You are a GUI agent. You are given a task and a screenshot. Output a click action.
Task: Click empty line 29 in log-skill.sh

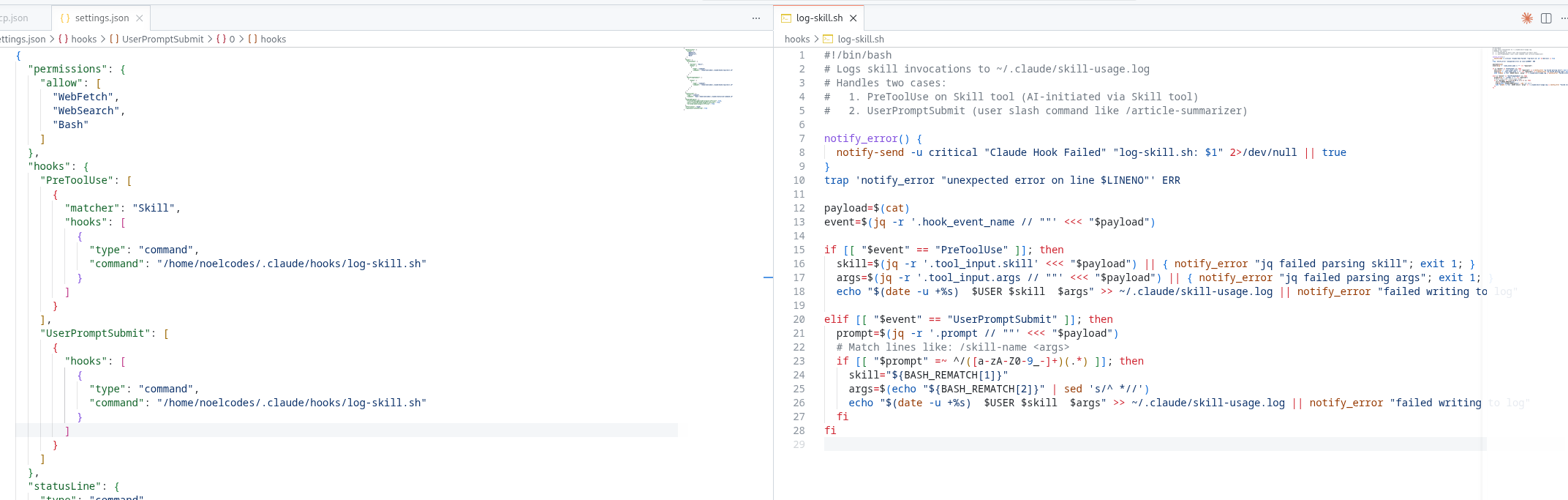point(1155,444)
